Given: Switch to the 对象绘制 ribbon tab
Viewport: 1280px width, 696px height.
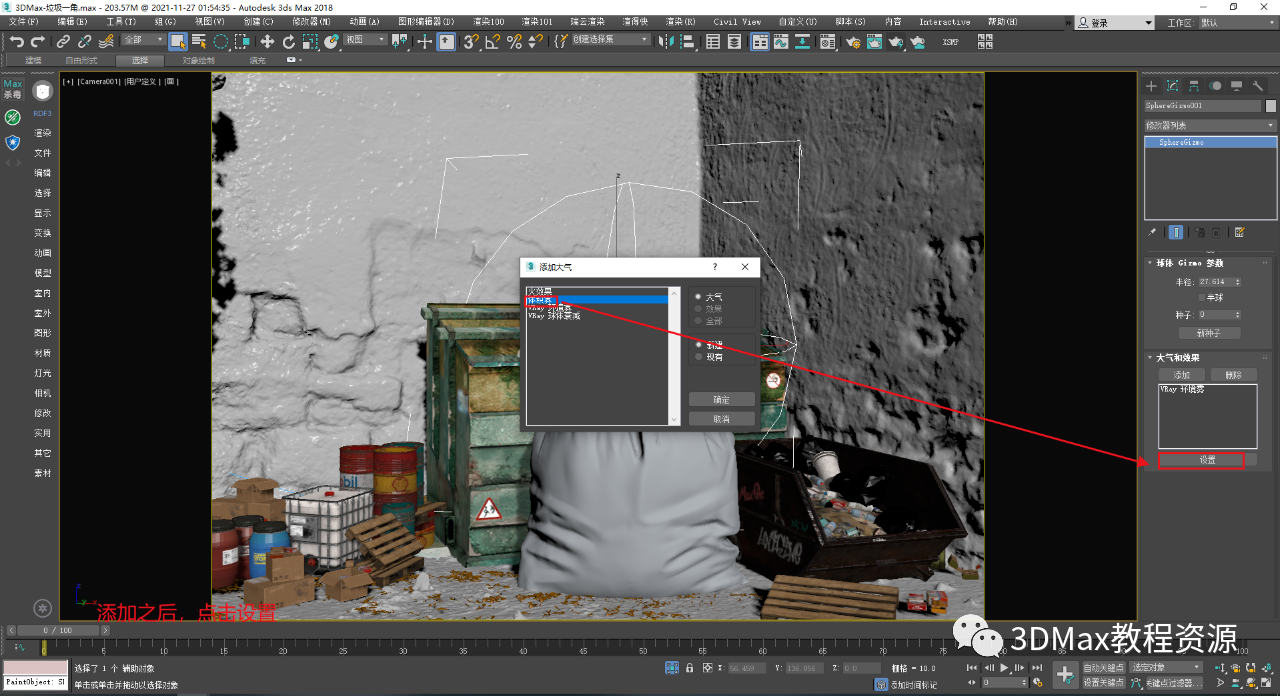Looking at the screenshot, I should pos(198,60).
